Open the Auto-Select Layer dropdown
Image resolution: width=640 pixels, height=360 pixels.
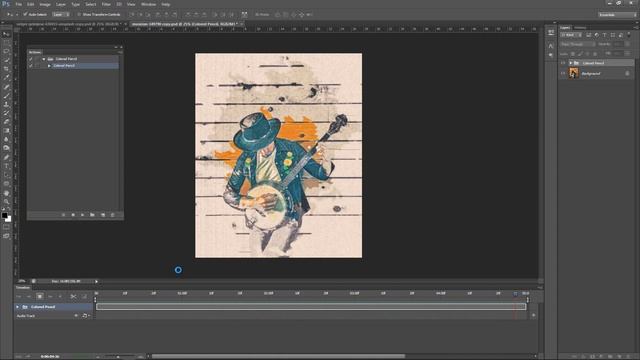pyautogui.click(x=61, y=14)
